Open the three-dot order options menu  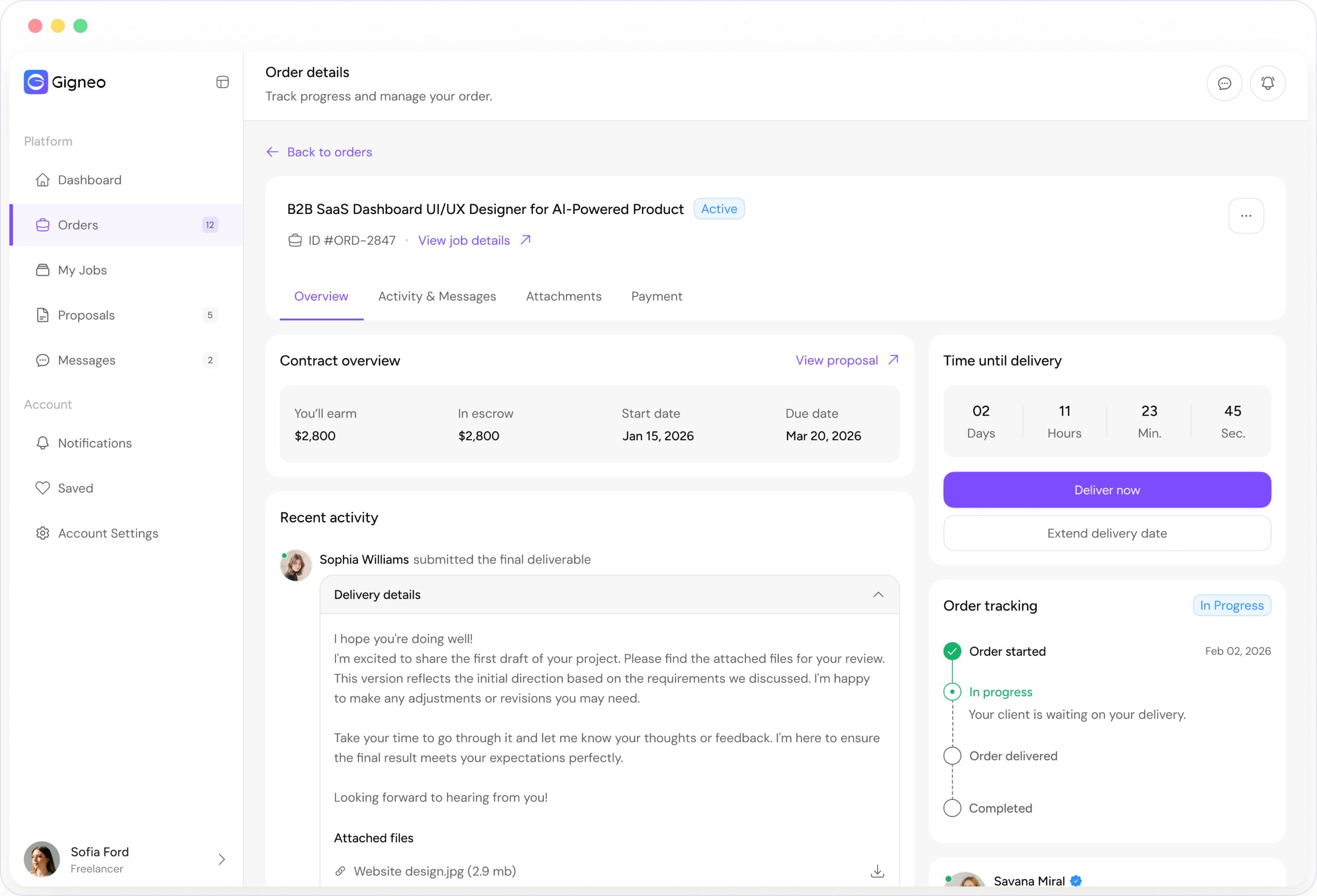pyautogui.click(x=1245, y=216)
